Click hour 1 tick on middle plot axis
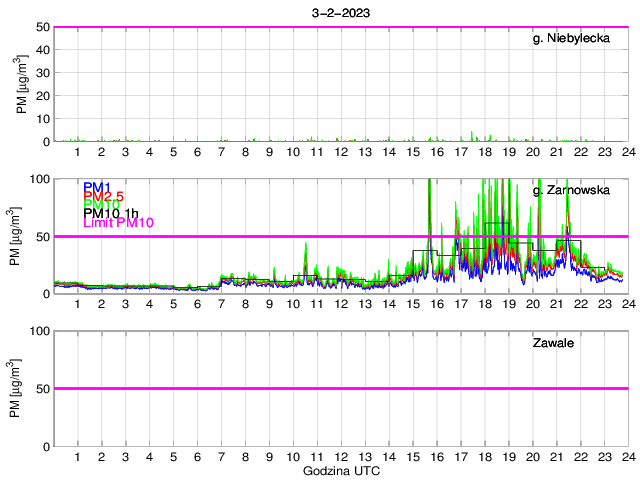This screenshot has width=640, height=480. pyautogui.click(x=78, y=304)
